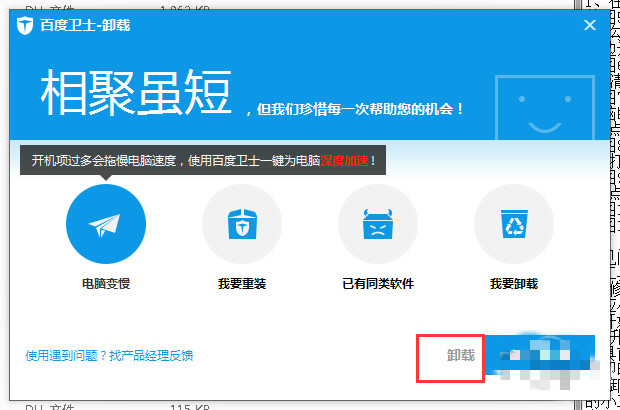The width and height of the screenshot is (620, 410).
Task: Click the 百度卫士-卸载 window title
Action: pos(85,25)
